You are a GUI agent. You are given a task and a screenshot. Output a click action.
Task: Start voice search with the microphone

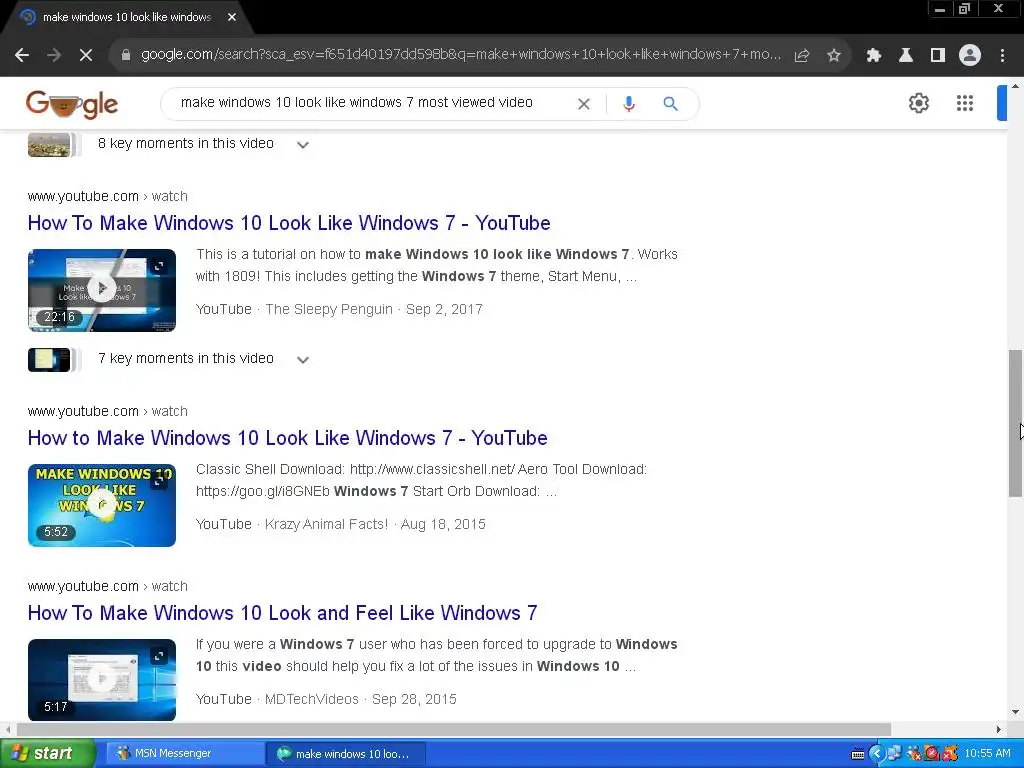coord(629,104)
